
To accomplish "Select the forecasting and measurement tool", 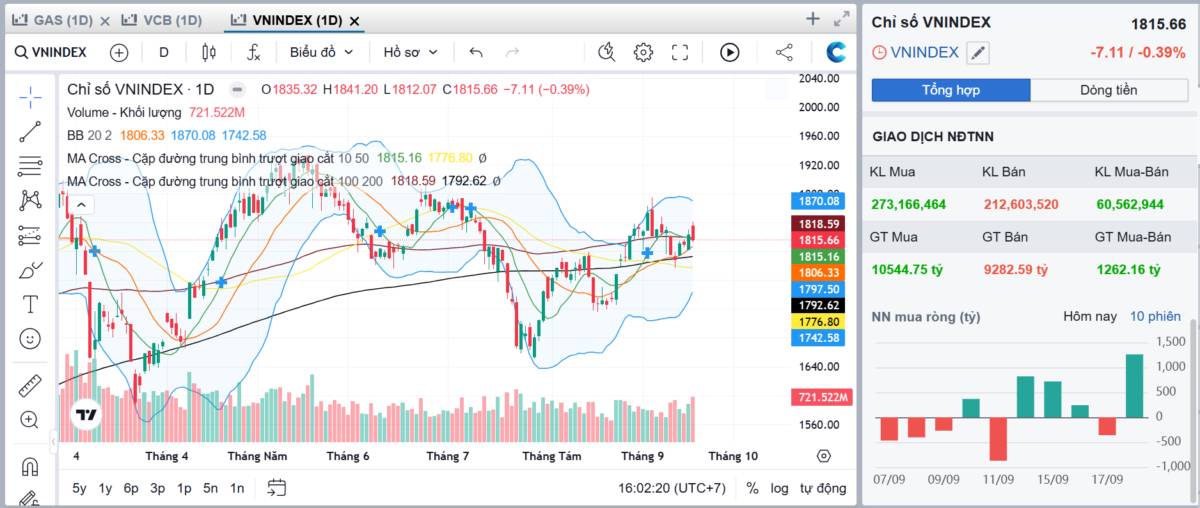I will (x=30, y=235).
